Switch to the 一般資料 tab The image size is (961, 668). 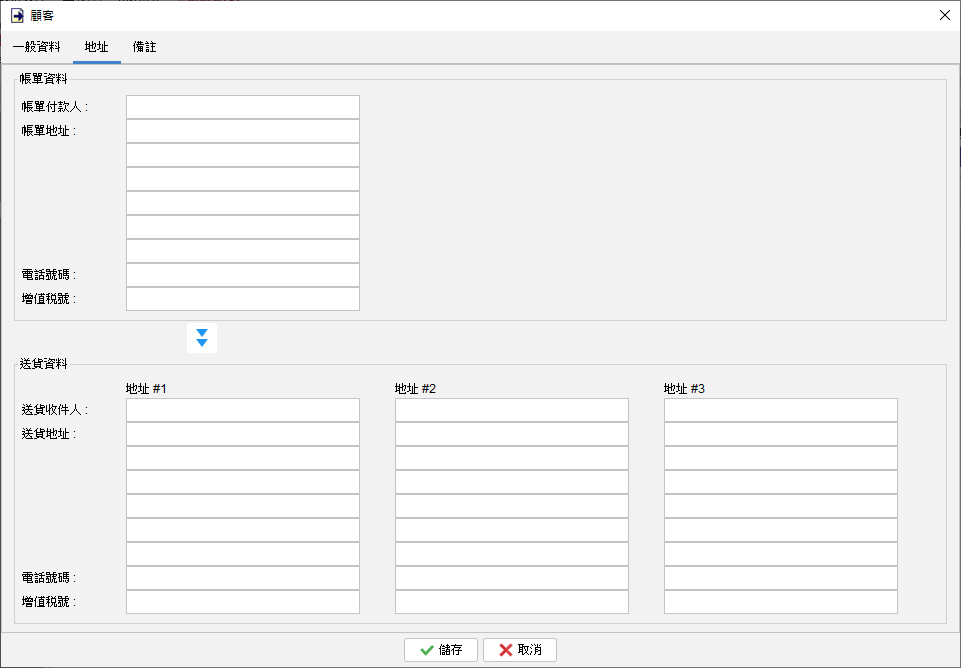37,47
